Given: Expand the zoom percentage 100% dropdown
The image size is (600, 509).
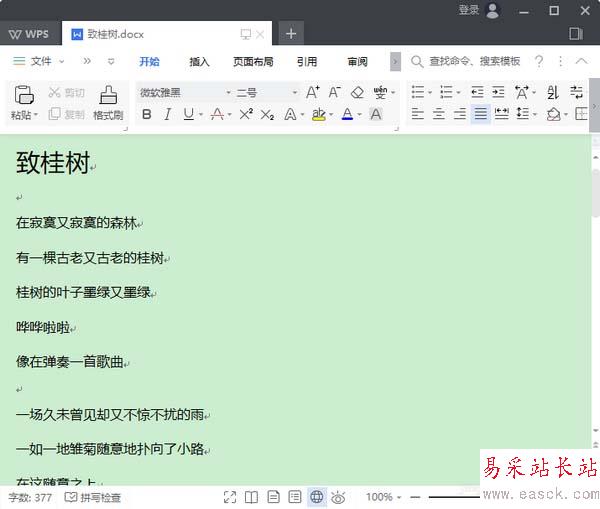Looking at the screenshot, I should [385, 497].
